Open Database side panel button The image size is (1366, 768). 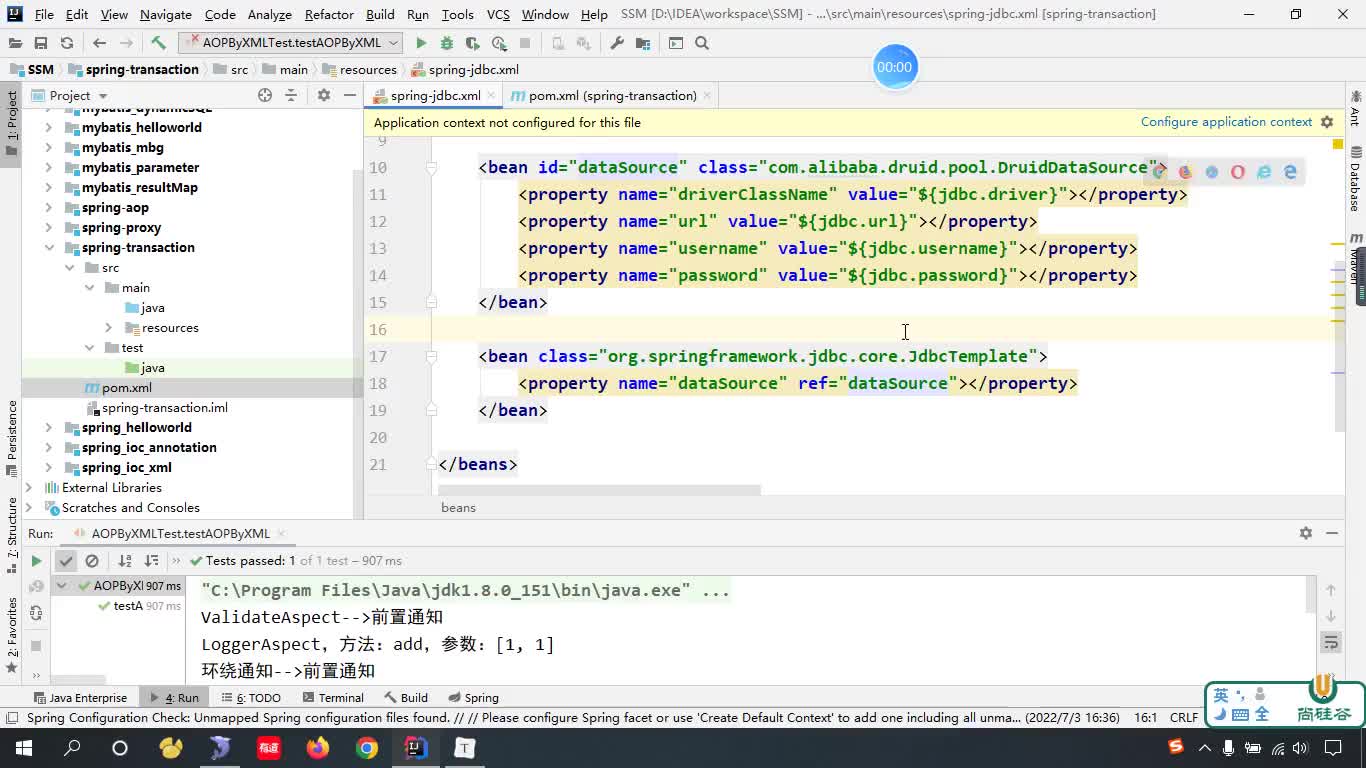[x=1356, y=178]
